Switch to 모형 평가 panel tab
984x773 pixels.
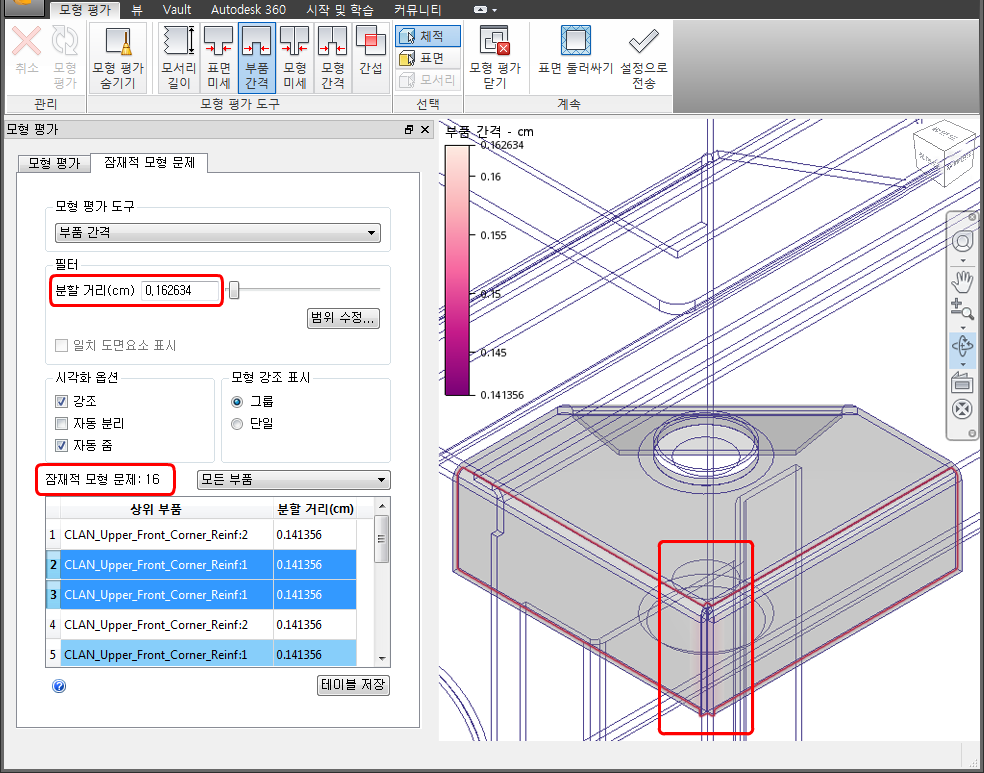point(54,164)
